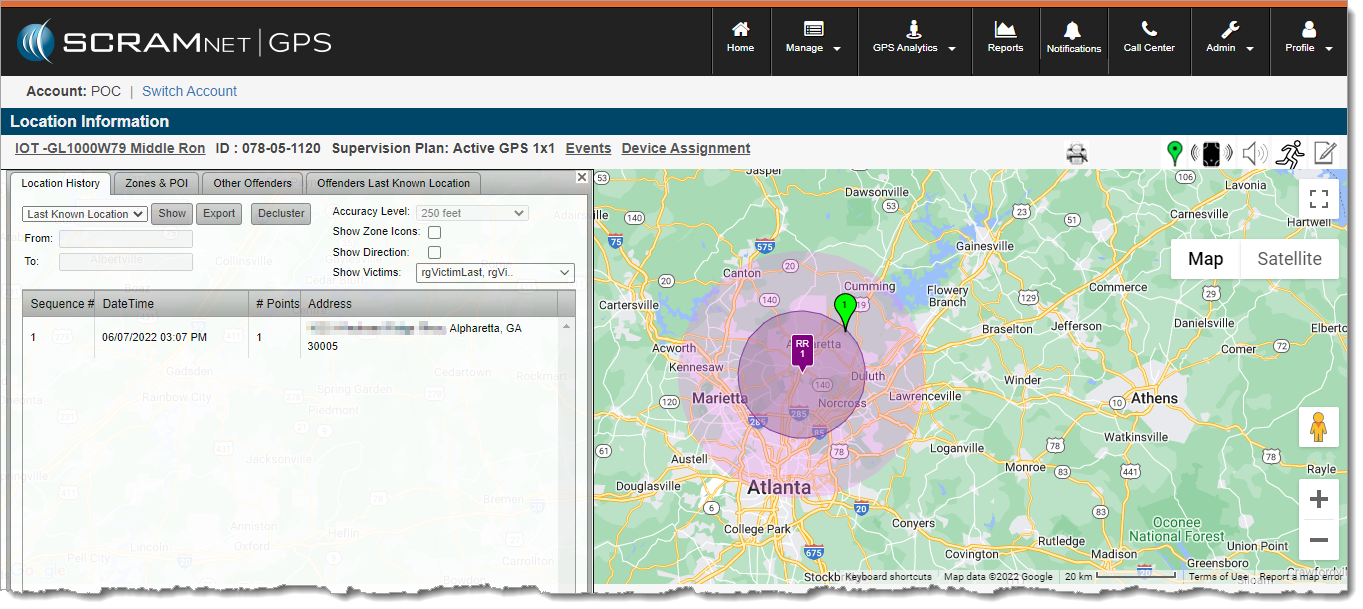Screen dimensions: 1363x609
Task: Click the printer icon
Action: click(x=1077, y=154)
